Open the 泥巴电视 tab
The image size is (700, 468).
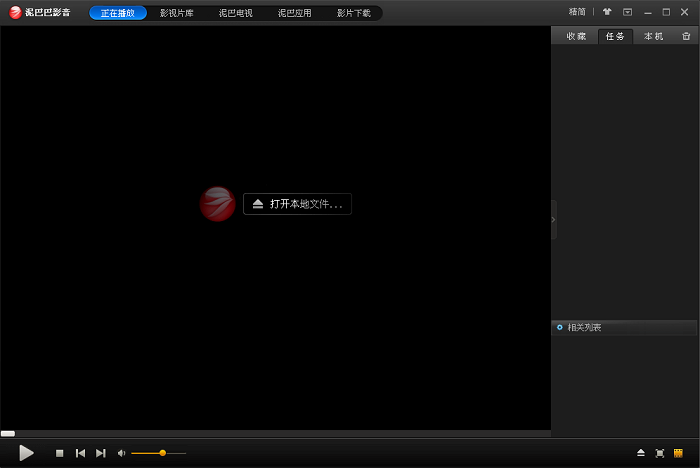tap(236, 13)
